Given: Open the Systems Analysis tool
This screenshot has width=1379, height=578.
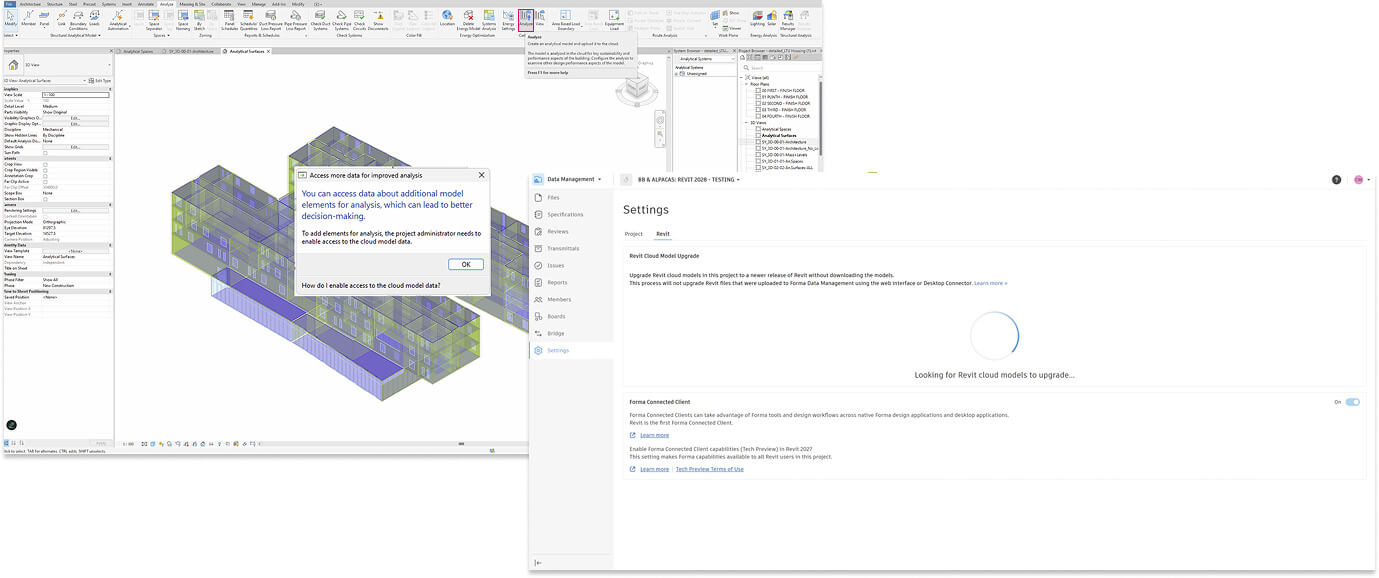Looking at the screenshot, I should pos(489,20).
